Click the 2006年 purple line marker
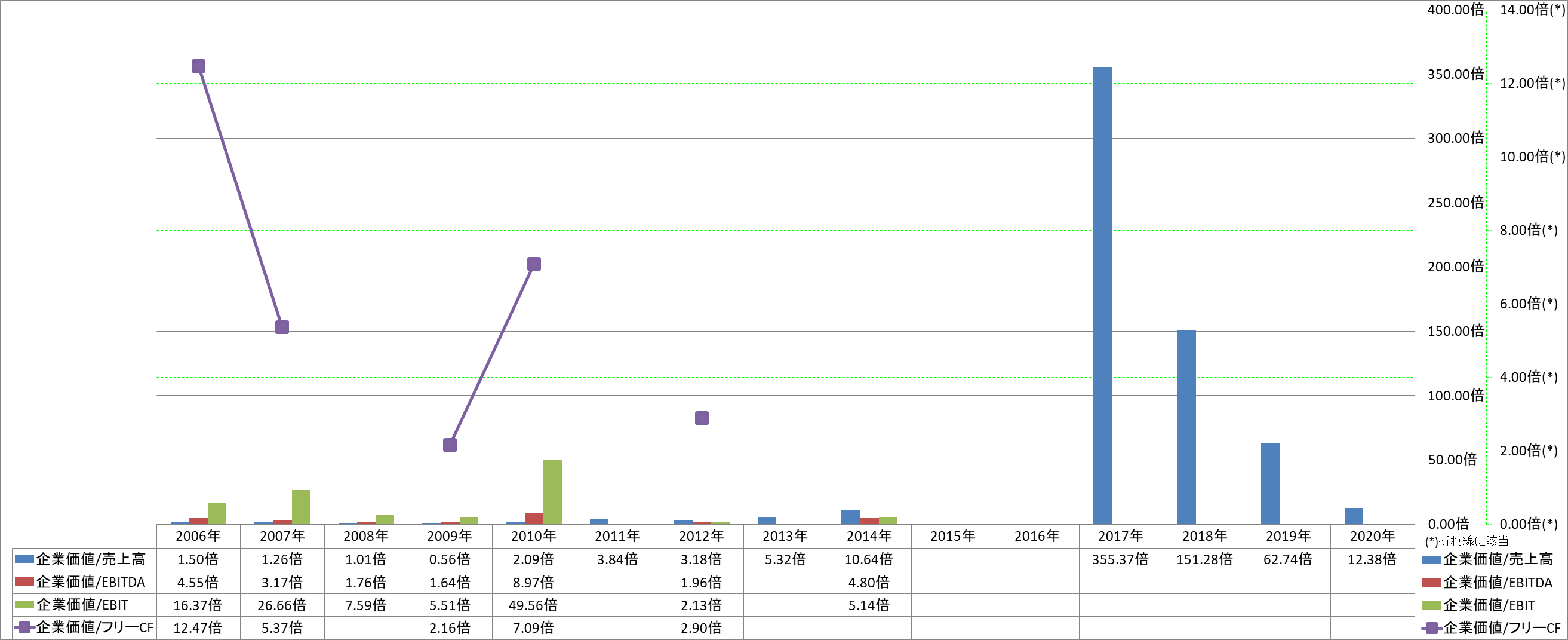The image size is (1568, 640). (x=198, y=66)
